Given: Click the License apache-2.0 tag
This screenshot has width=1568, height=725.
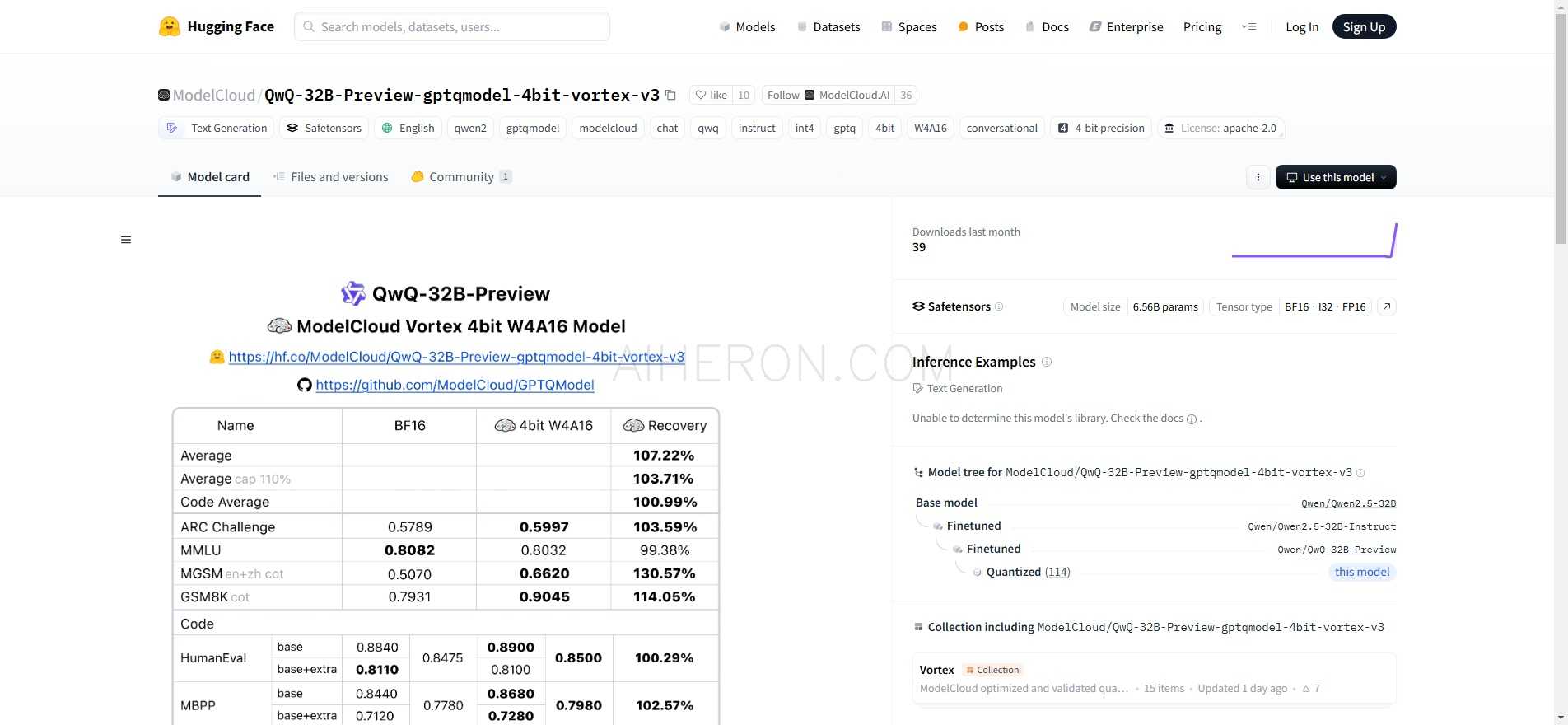Looking at the screenshot, I should tap(1221, 128).
